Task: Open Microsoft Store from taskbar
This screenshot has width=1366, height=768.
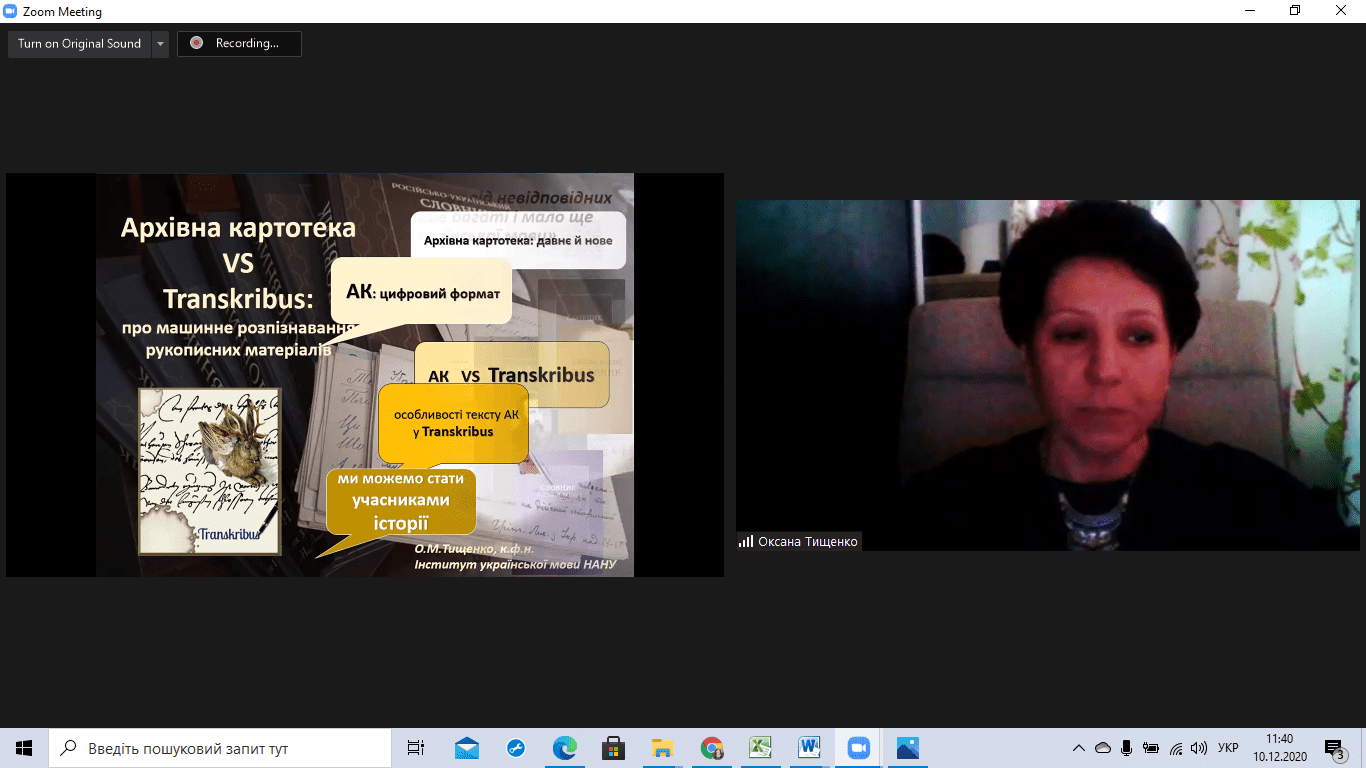Action: 614,748
